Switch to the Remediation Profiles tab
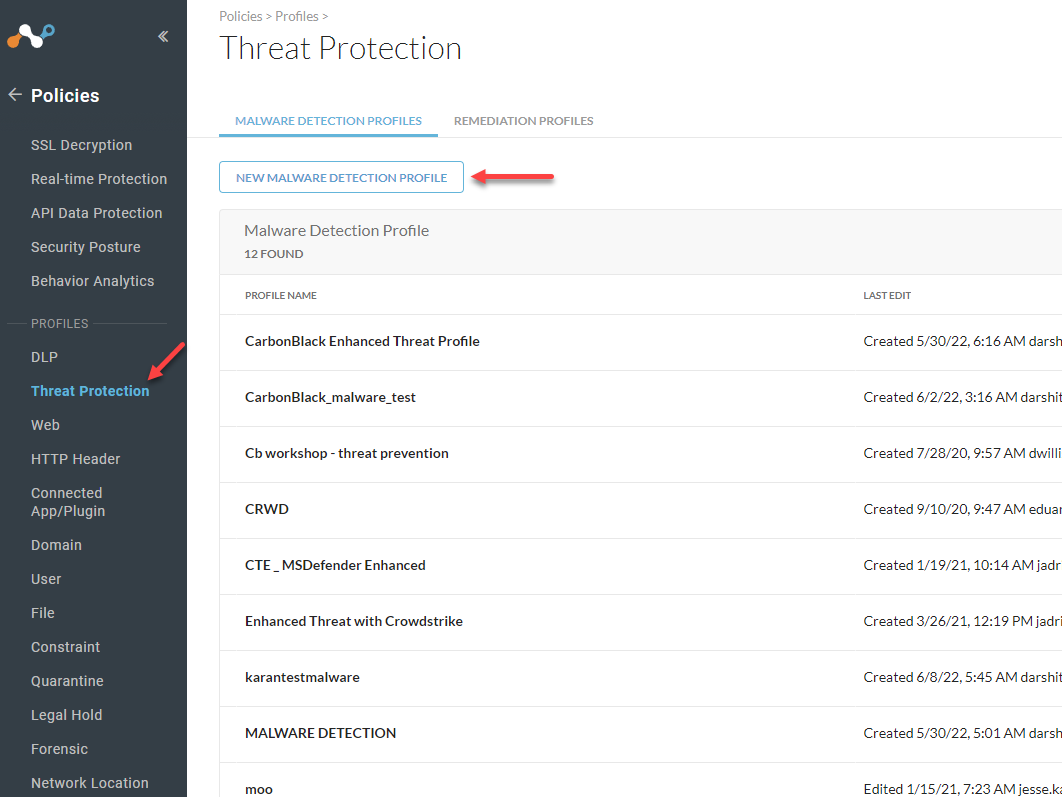The width and height of the screenshot is (1062, 797). [x=523, y=120]
